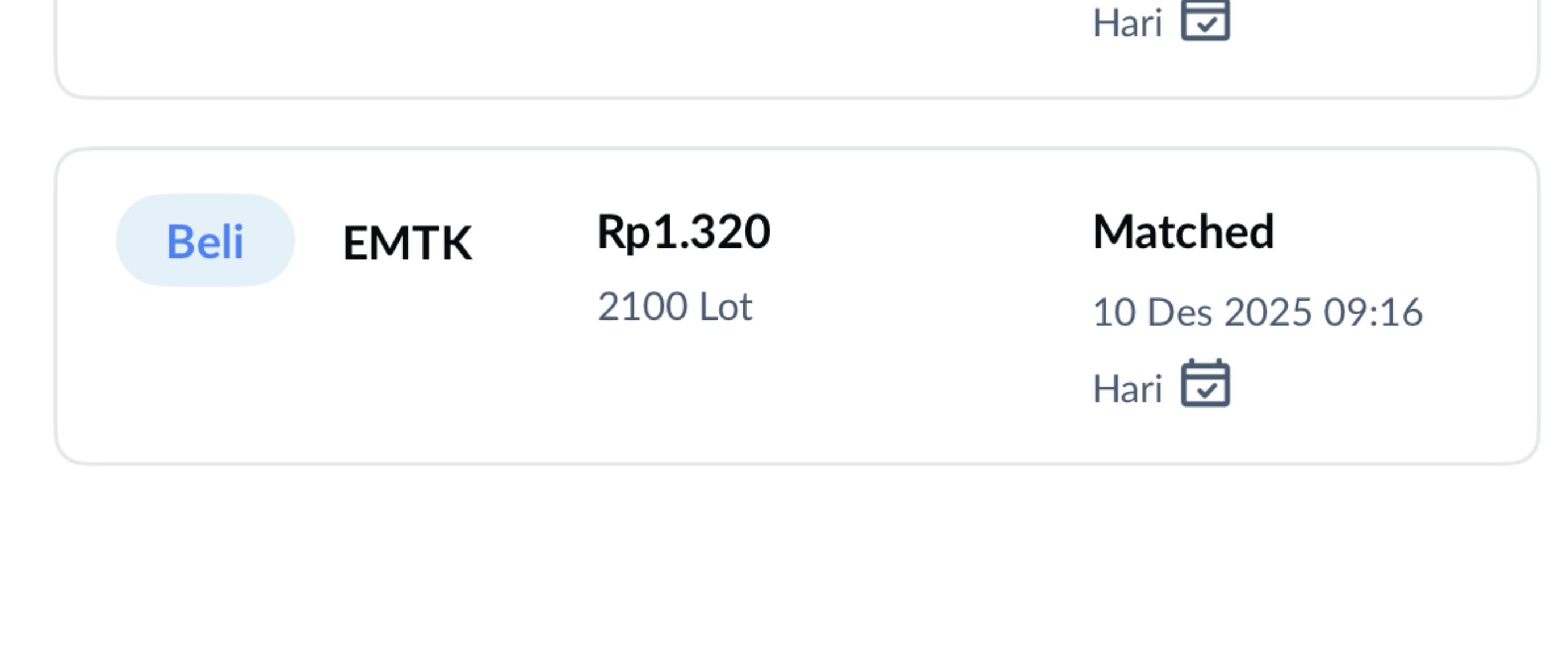Image resolution: width=1568 pixels, height=671 pixels.
Task: Click the calendar icon in the top card
Action: pyautogui.click(x=1205, y=22)
